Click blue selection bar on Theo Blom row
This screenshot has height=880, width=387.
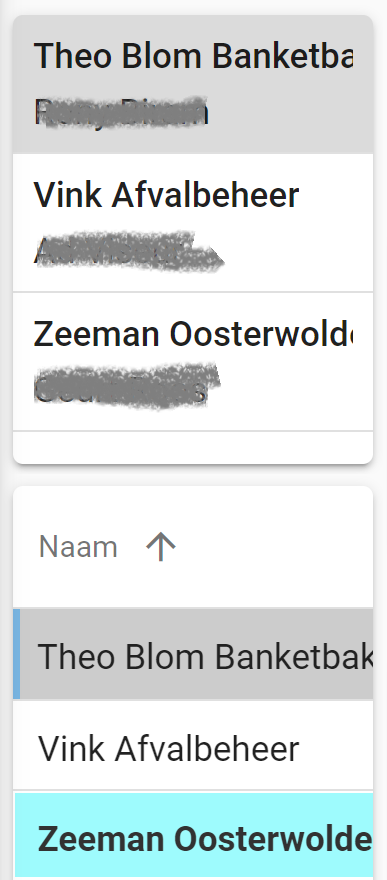tap(17, 654)
